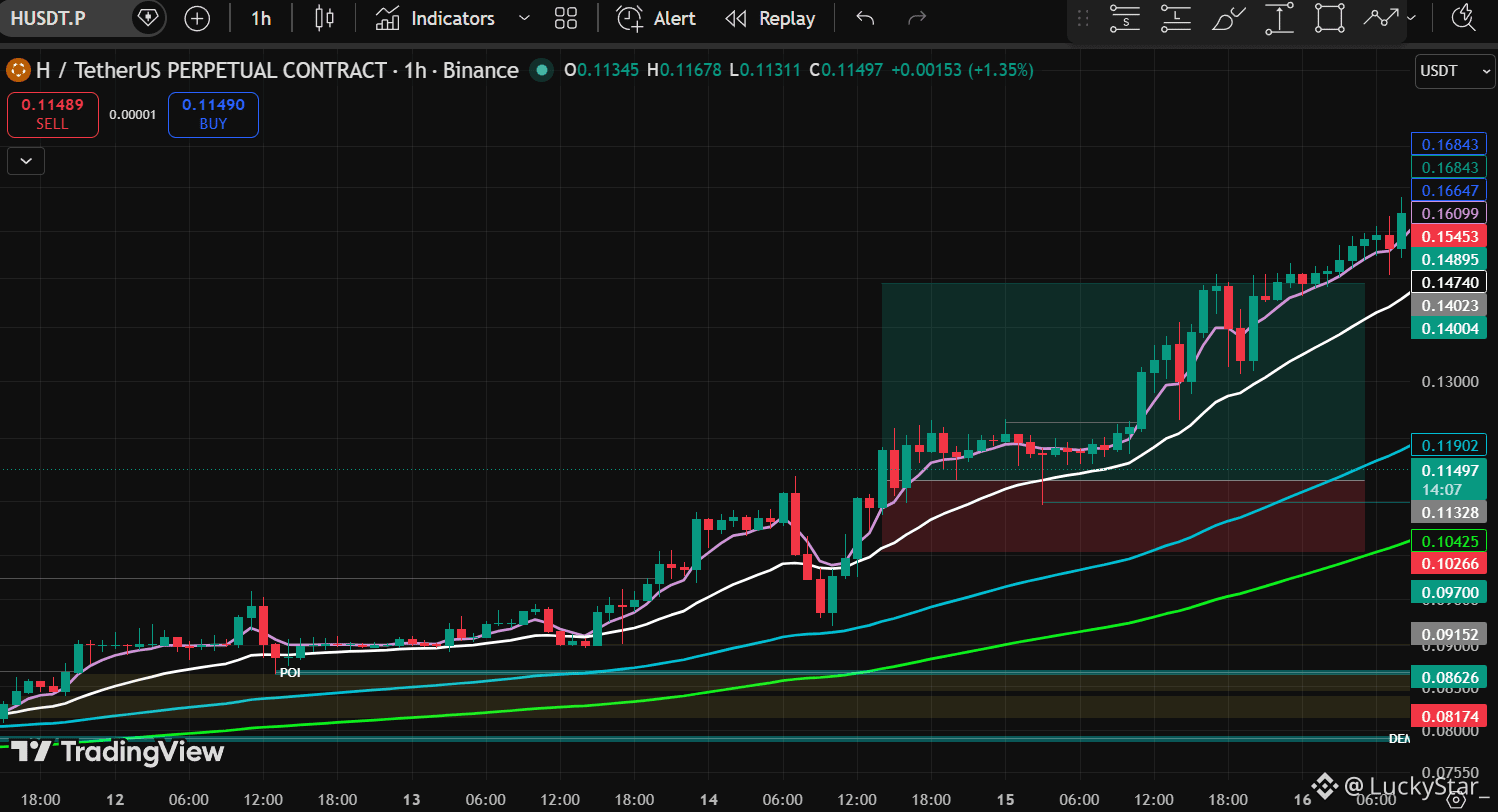Open the candlestick chart type menu
The image size is (1498, 812).
pos(324,18)
